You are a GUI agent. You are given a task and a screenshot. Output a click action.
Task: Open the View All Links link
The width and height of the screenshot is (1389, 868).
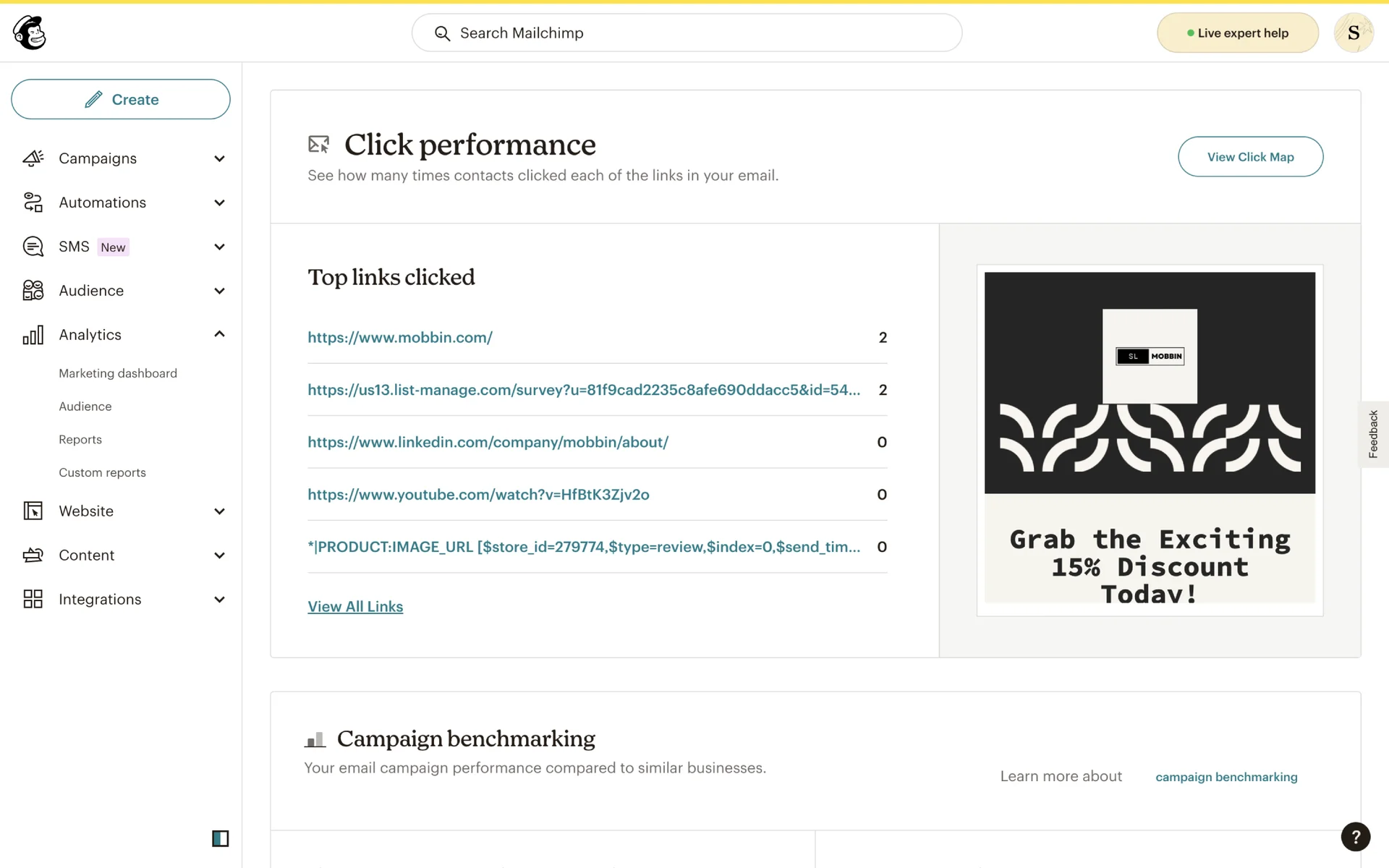point(355,607)
